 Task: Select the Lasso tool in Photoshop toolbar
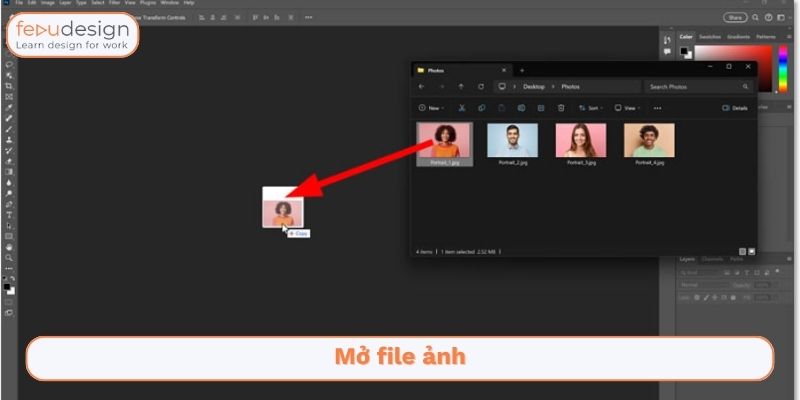pyautogui.click(x=9, y=65)
